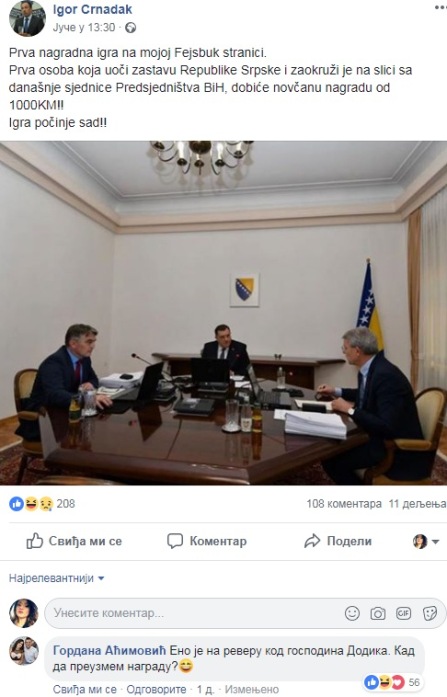Screen dimensions: 447x697
Task: Attach a photo using the camera icon
Action: (378, 614)
